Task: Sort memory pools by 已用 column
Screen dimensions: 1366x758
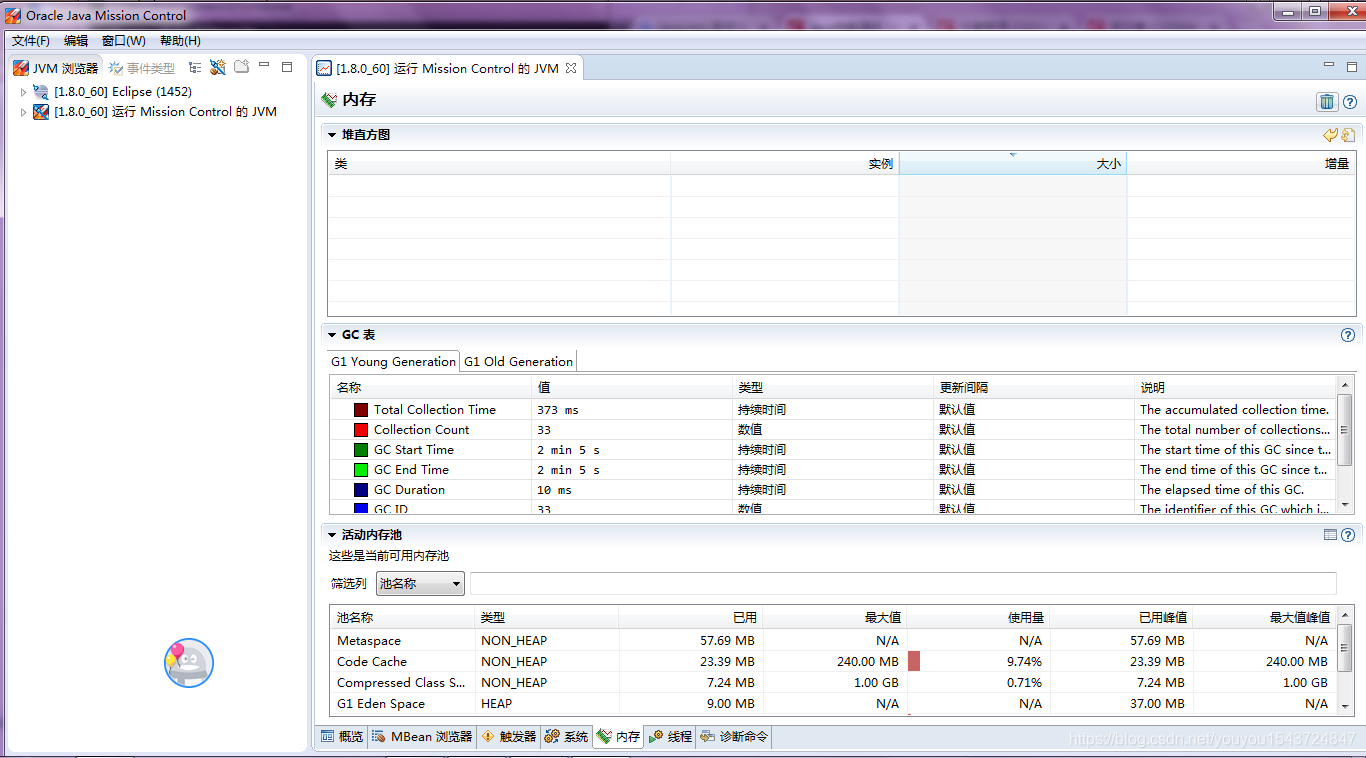Action: pyautogui.click(x=690, y=617)
